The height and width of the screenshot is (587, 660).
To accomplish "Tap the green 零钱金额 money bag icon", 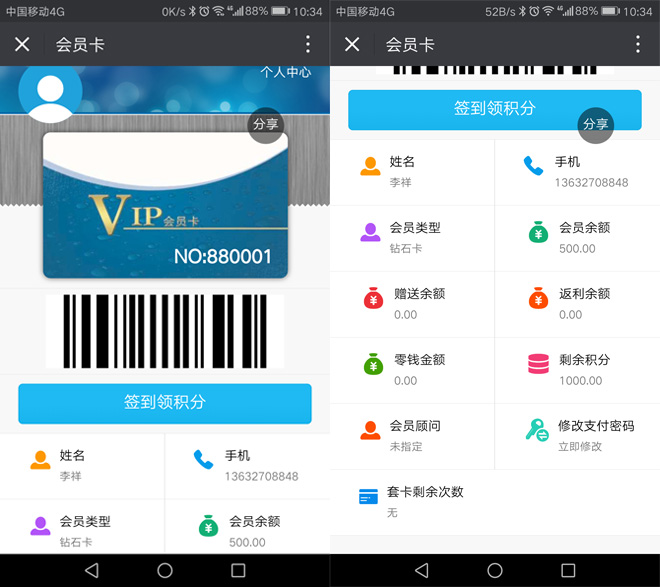I will point(373,364).
